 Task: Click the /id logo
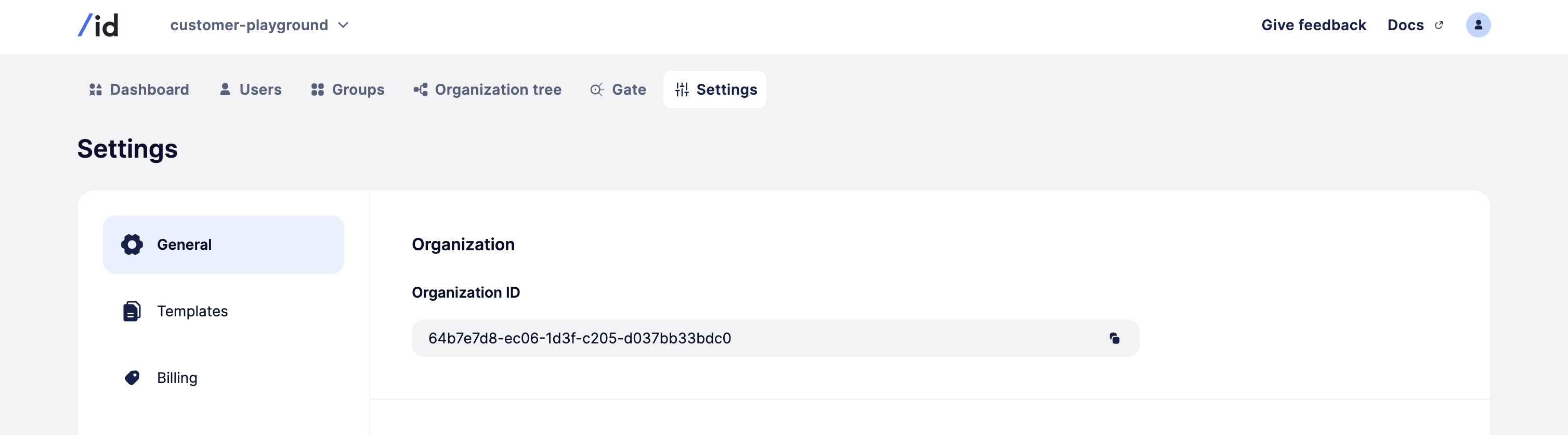pos(98,25)
